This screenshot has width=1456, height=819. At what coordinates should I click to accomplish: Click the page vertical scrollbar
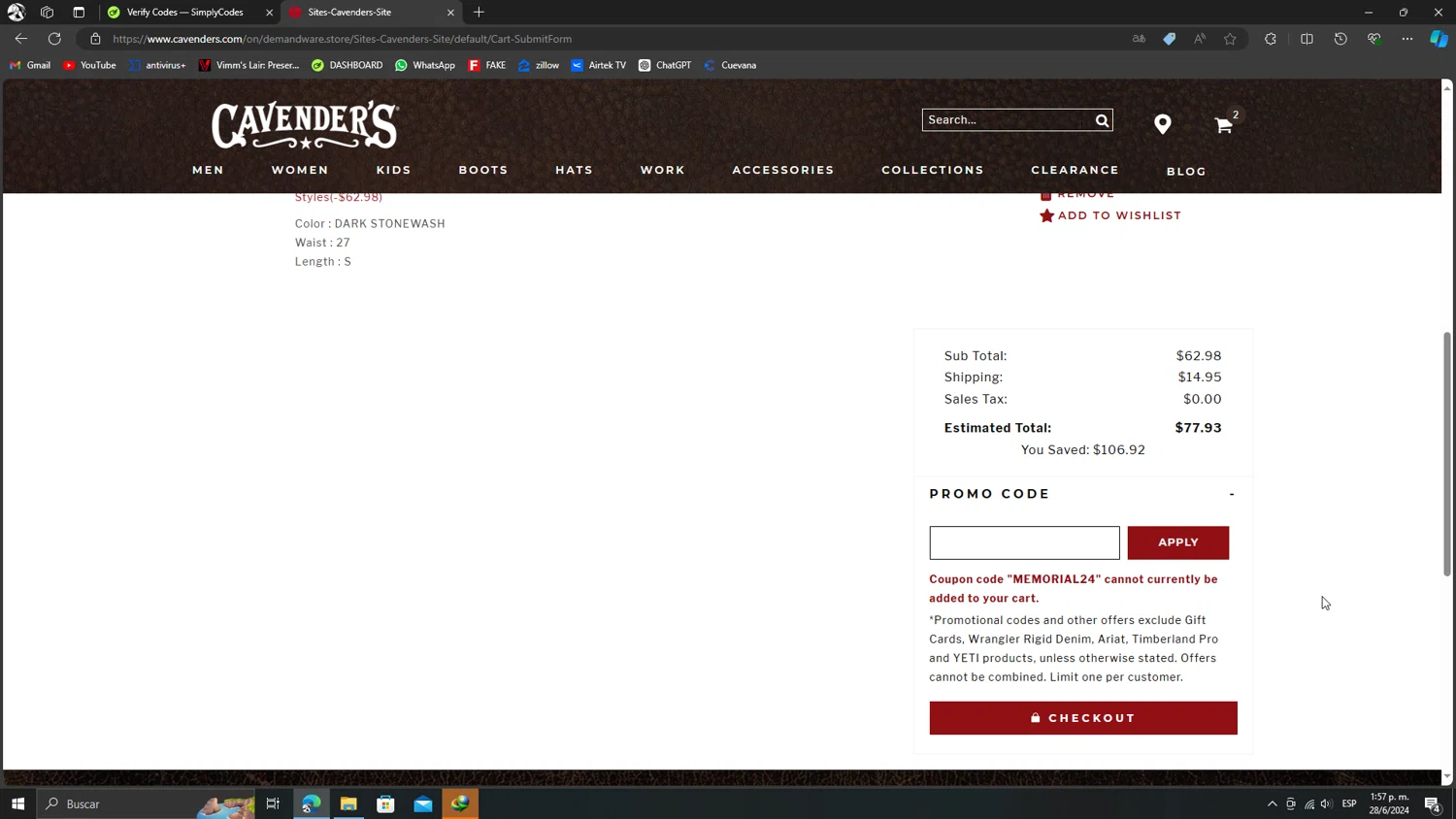pyautogui.click(x=1446, y=453)
